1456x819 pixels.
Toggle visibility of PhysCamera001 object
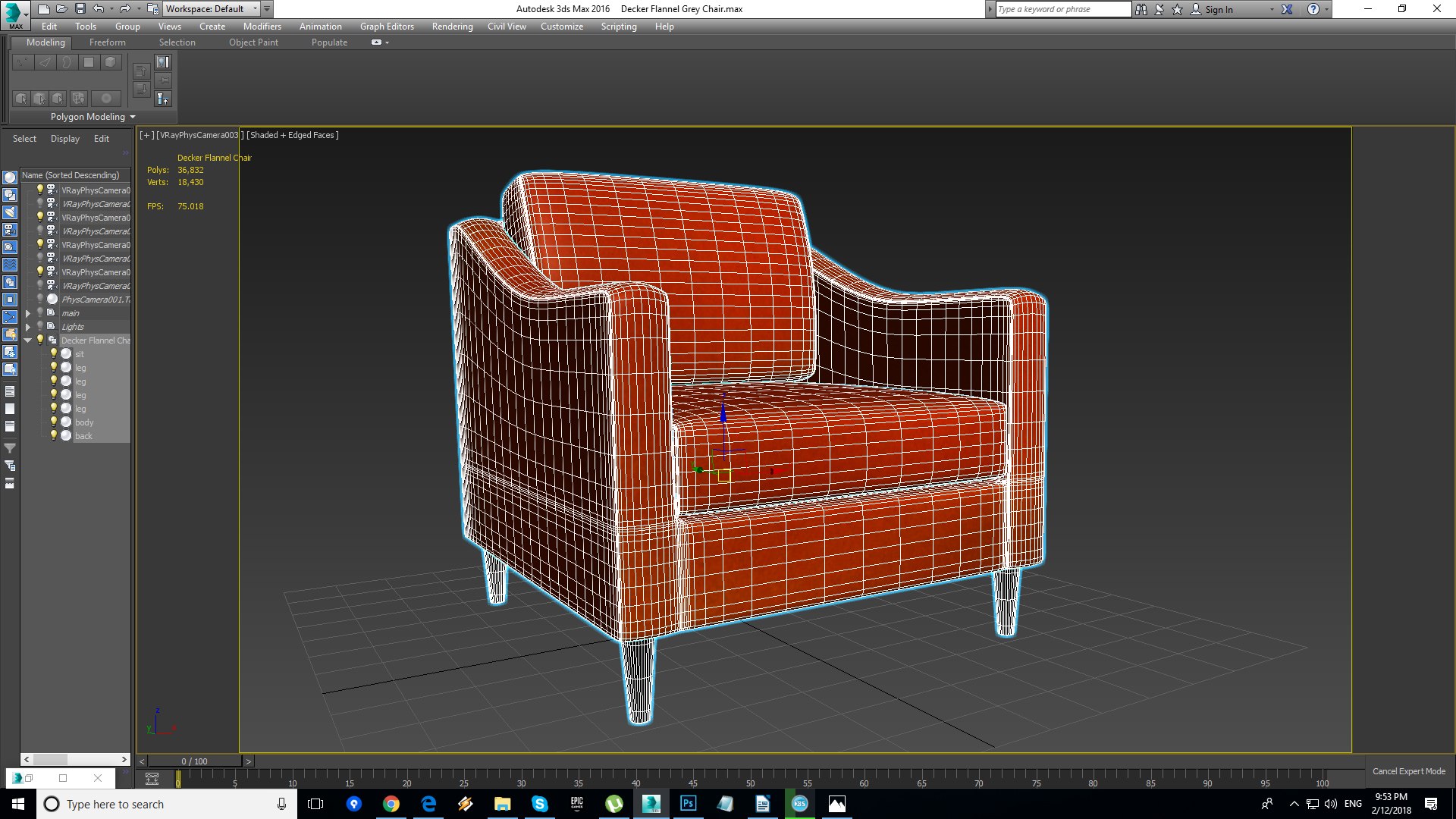click(x=40, y=299)
